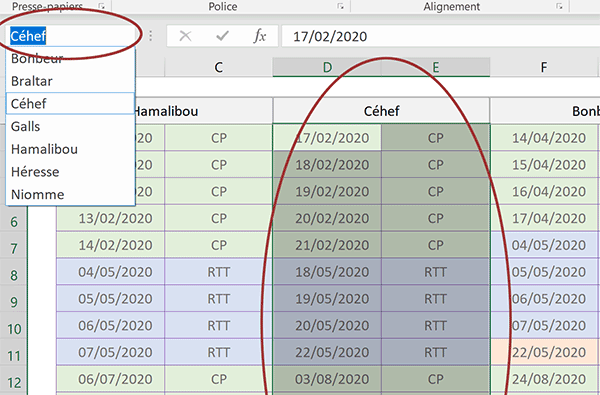Click RTT cell in column E row 8
Screen dimensions: 600x395
pyautogui.click(x=435, y=272)
